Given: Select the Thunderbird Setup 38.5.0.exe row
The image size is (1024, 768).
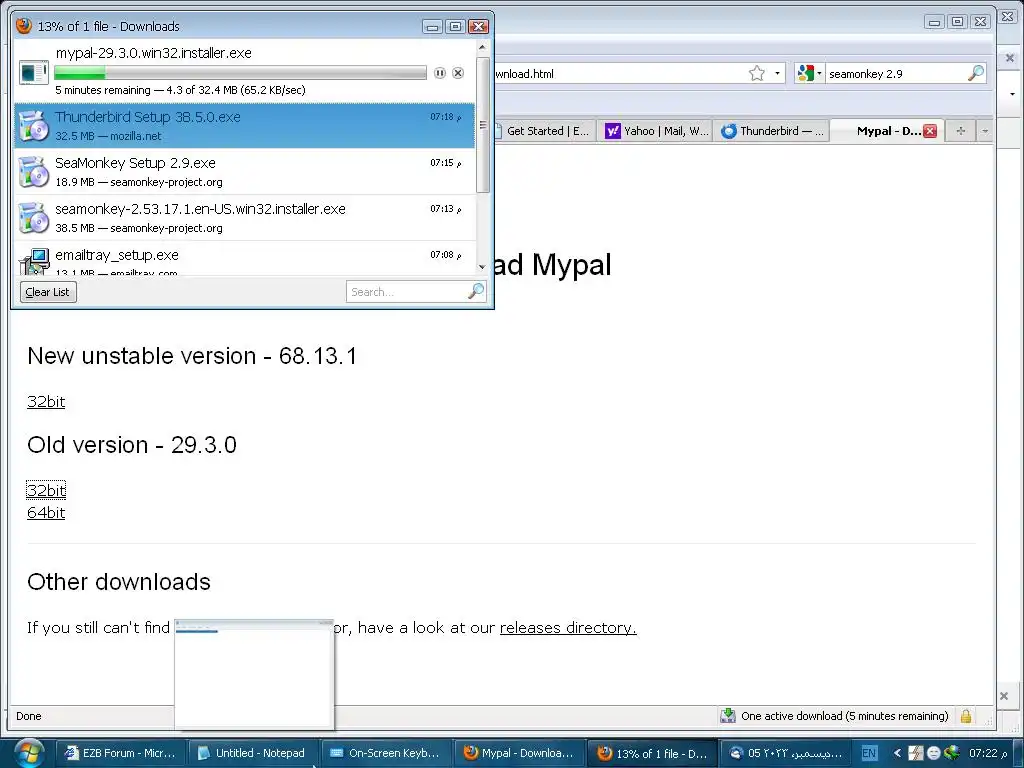Looking at the screenshot, I should point(244,125).
